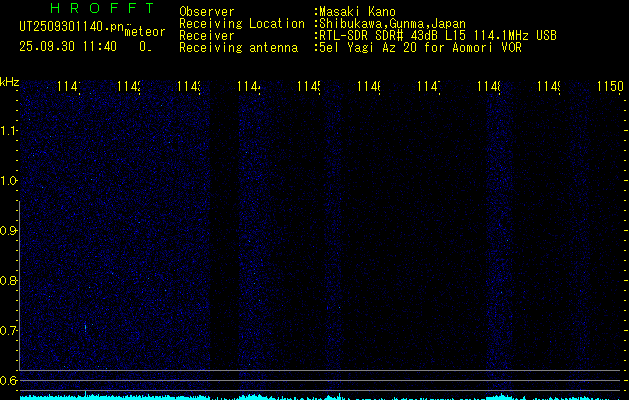Click the green 'meteor' label
Viewport: 629px width, 400px height.
click(145, 32)
